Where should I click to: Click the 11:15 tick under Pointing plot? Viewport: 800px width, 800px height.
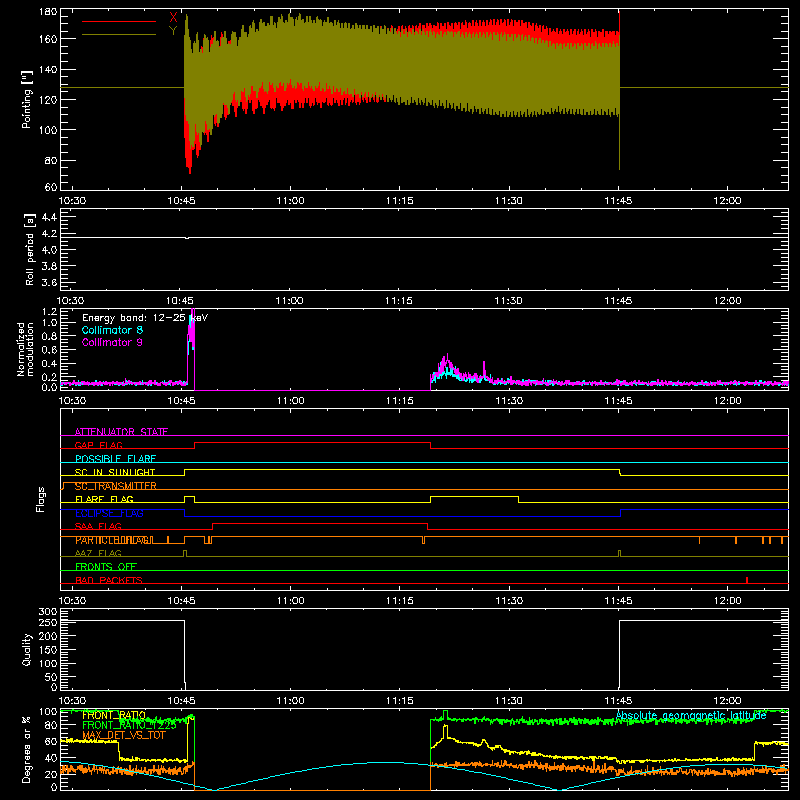pyautogui.click(x=399, y=201)
